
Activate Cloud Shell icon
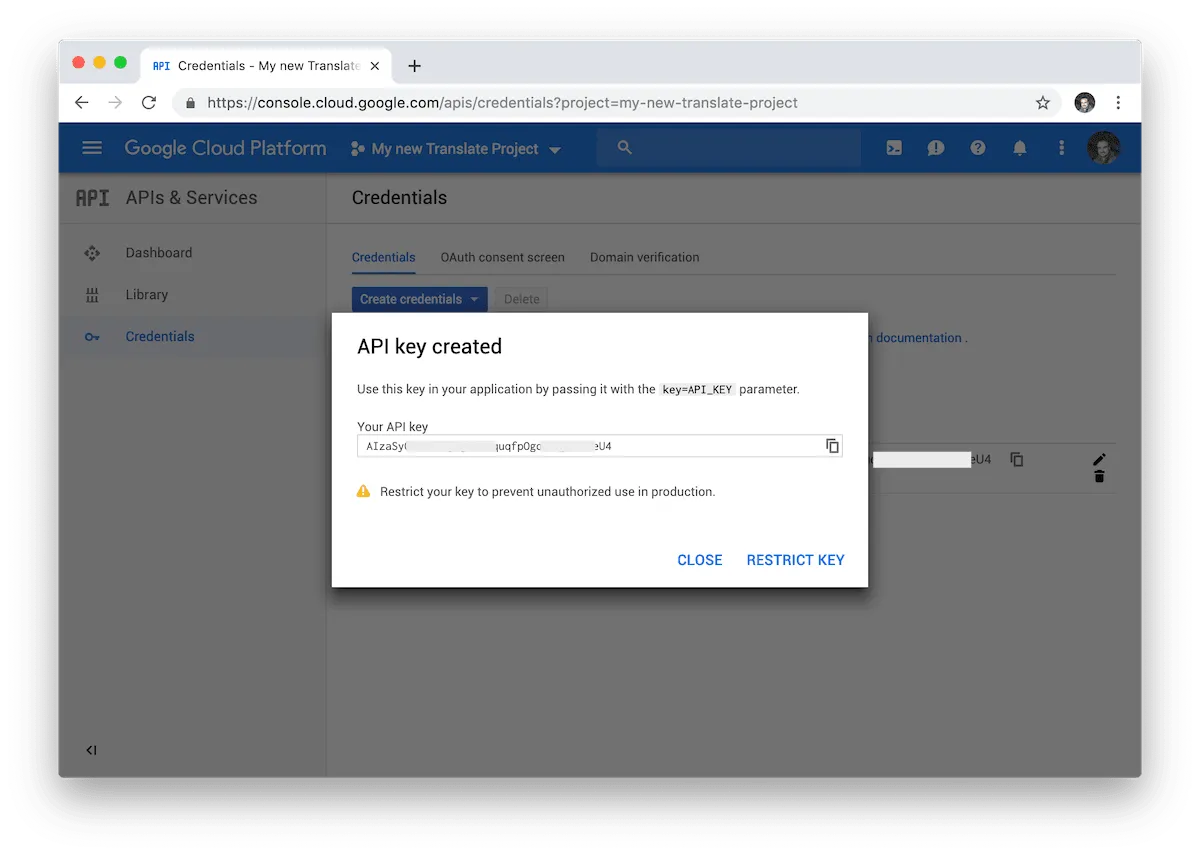[x=894, y=148]
